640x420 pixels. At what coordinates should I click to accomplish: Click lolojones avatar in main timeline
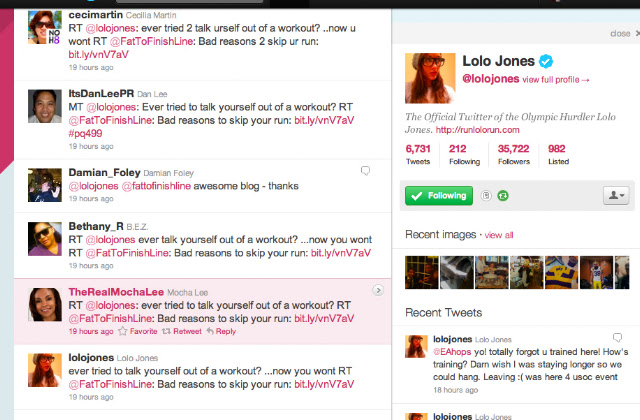tap(45, 370)
